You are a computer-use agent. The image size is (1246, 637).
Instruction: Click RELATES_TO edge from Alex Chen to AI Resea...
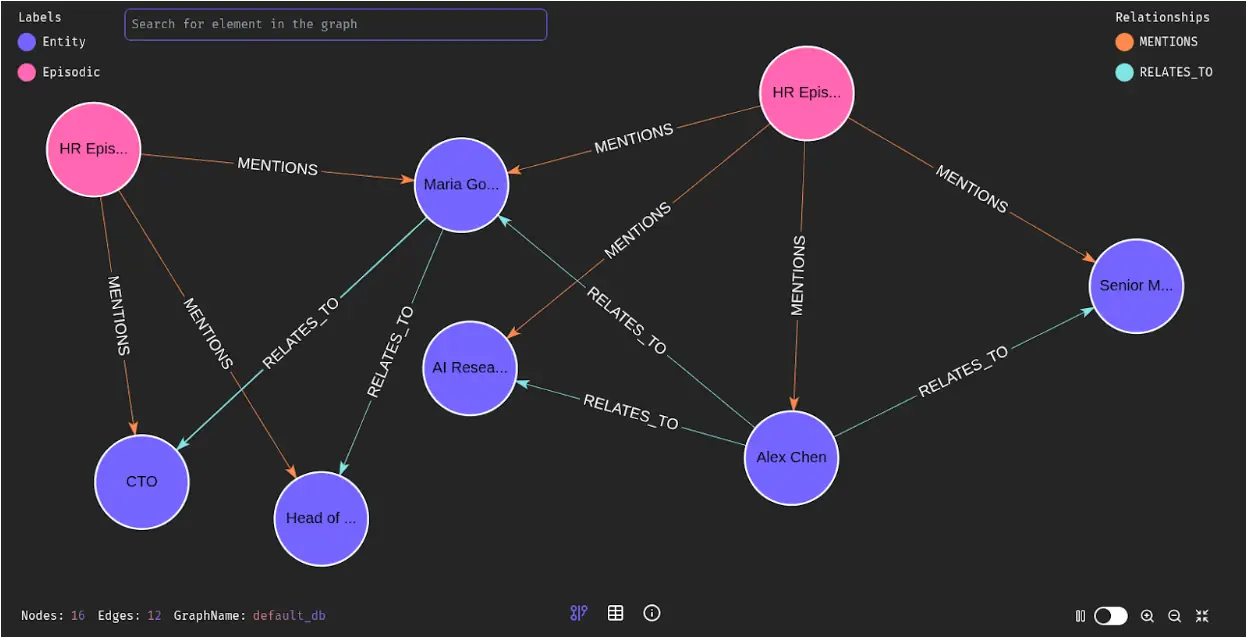point(631,412)
